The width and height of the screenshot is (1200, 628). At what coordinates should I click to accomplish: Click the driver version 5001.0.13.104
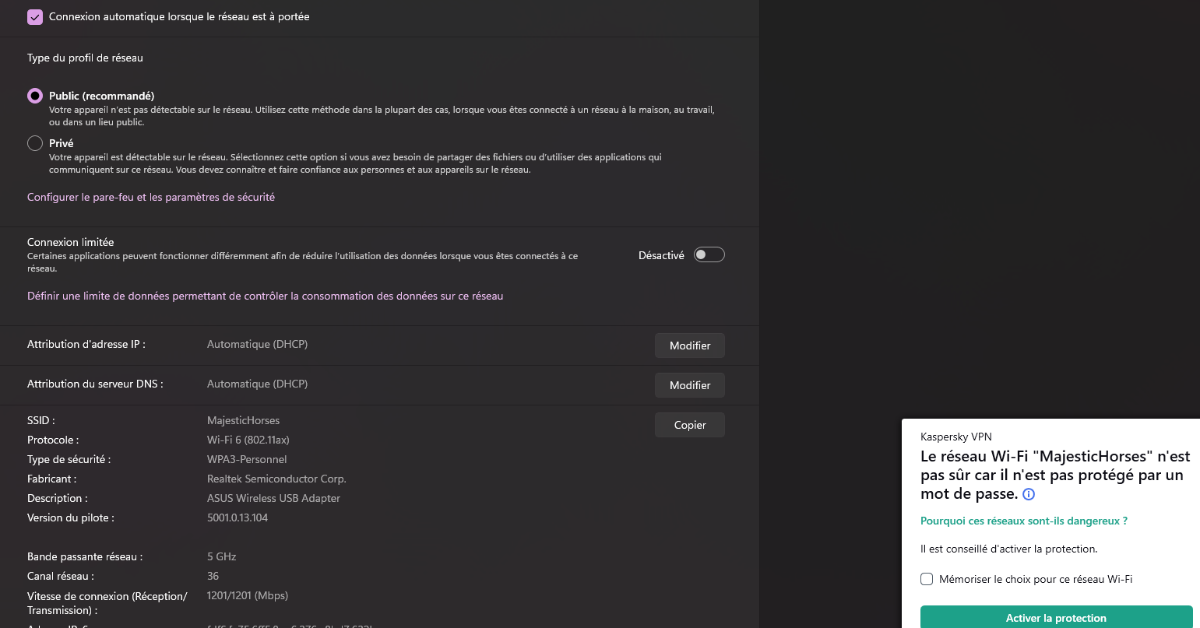click(x=237, y=518)
